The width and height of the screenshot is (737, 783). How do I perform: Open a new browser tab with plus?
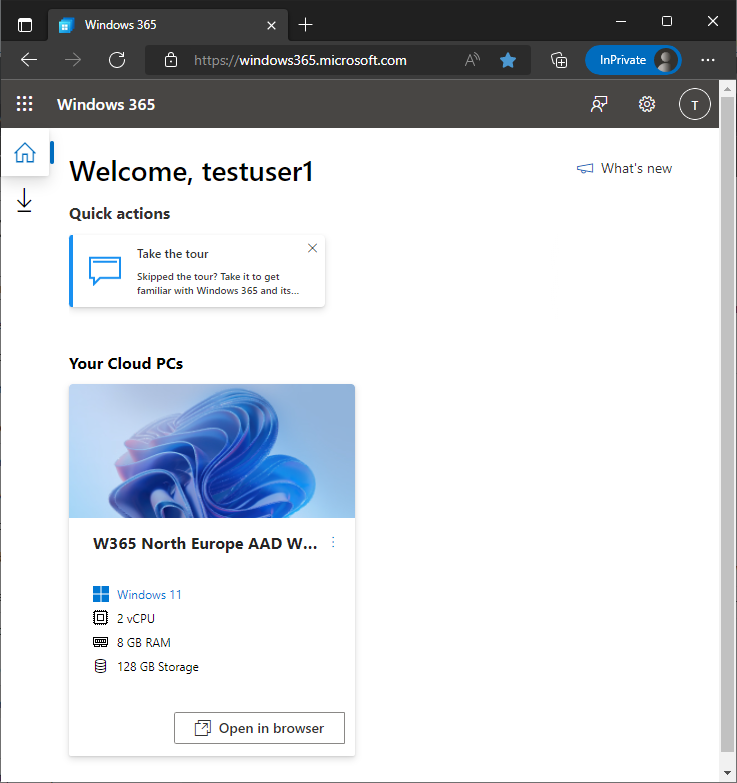(305, 24)
